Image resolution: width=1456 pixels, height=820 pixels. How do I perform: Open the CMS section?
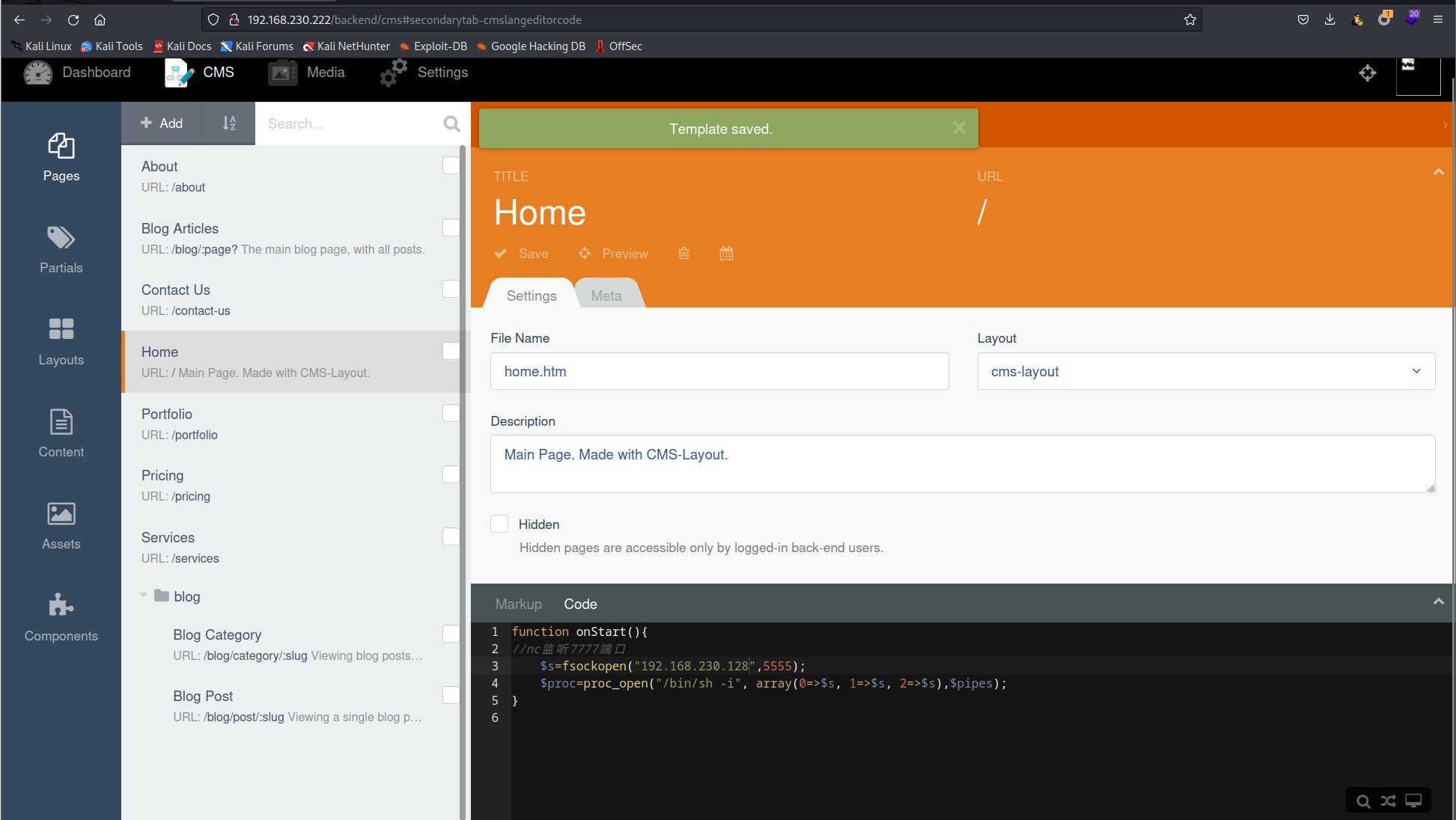pyautogui.click(x=199, y=73)
